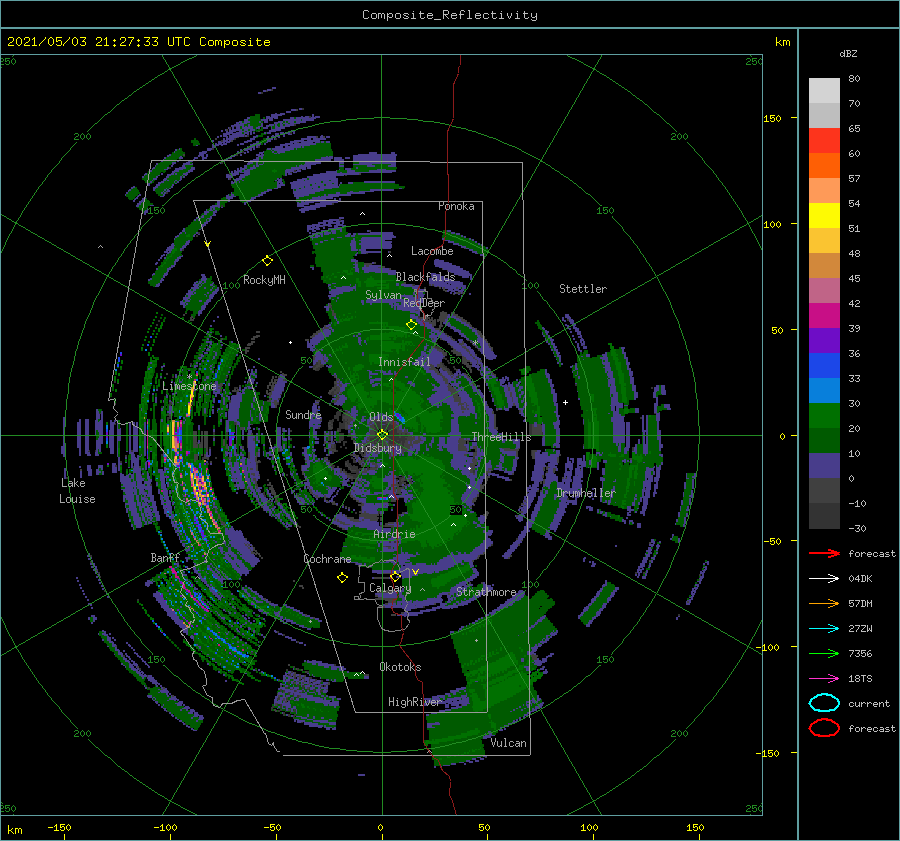Click the red forecast arrow legend icon
900x841 pixels.
(824, 553)
